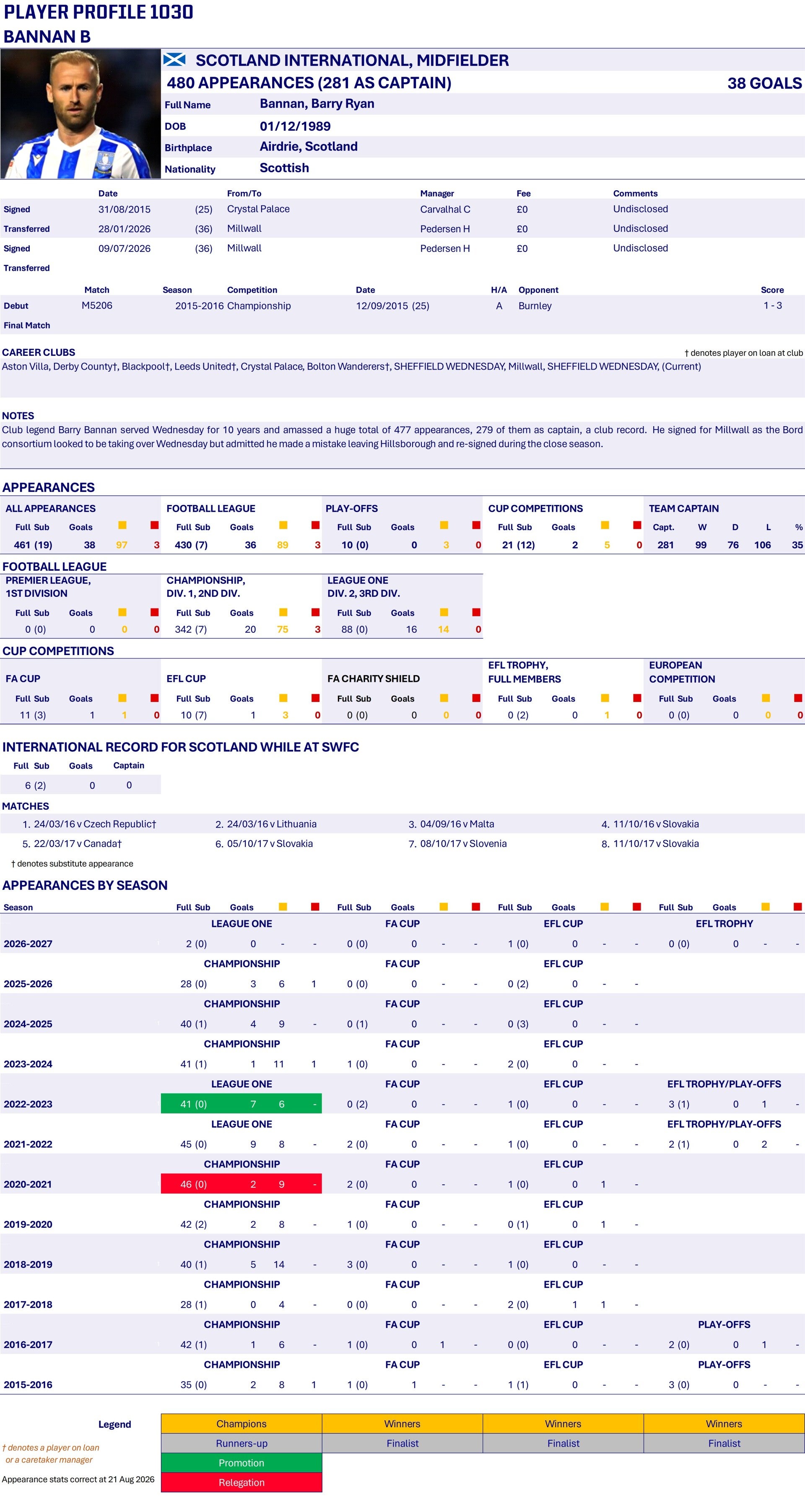Click "INTERNATIONAL RECORD FOR SCOTLAND WHILE AT SWFC" heading

pyautogui.click(x=181, y=747)
